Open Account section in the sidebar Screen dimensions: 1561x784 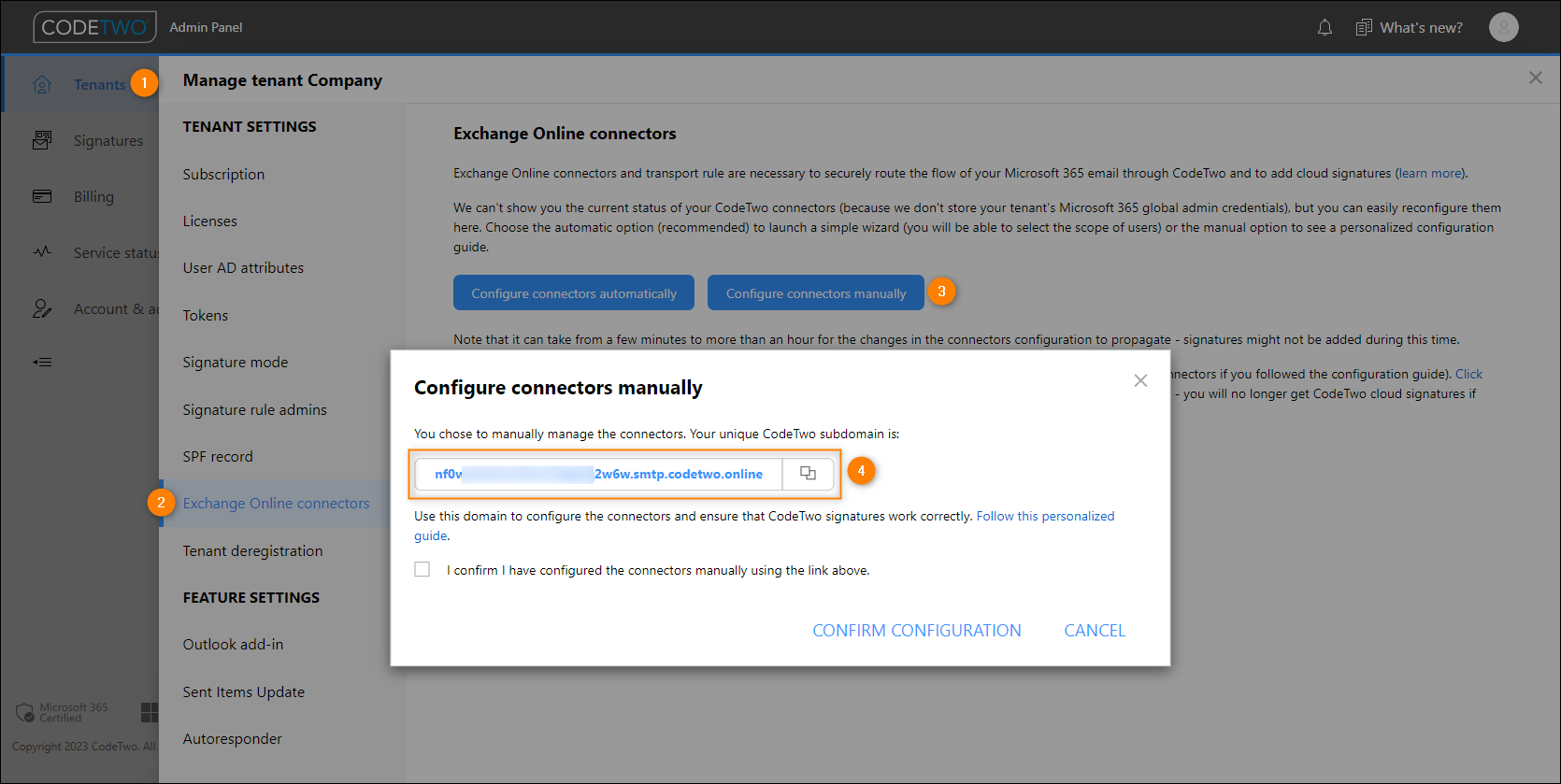pos(116,309)
